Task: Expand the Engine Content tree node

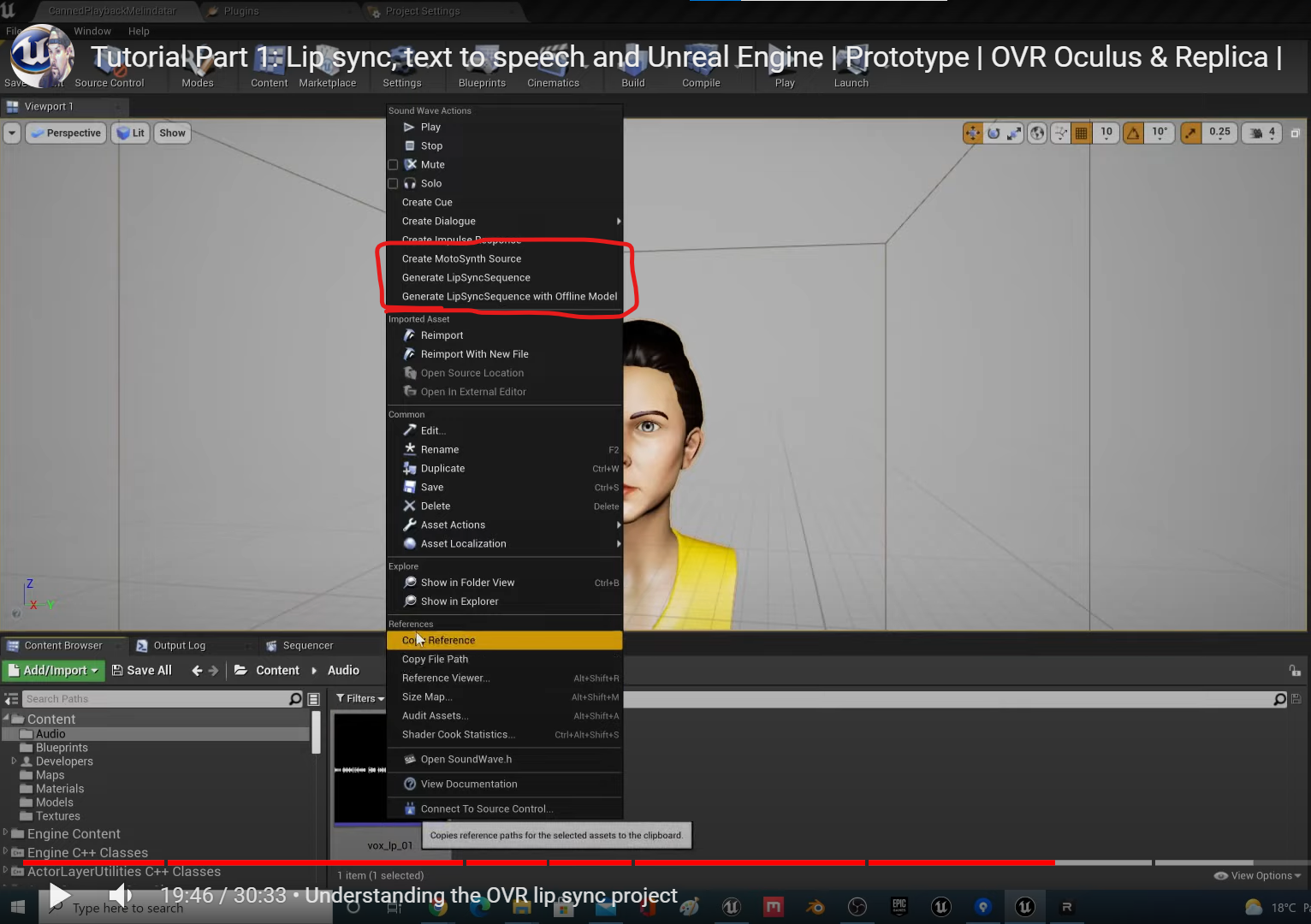Action: [x=6, y=832]
